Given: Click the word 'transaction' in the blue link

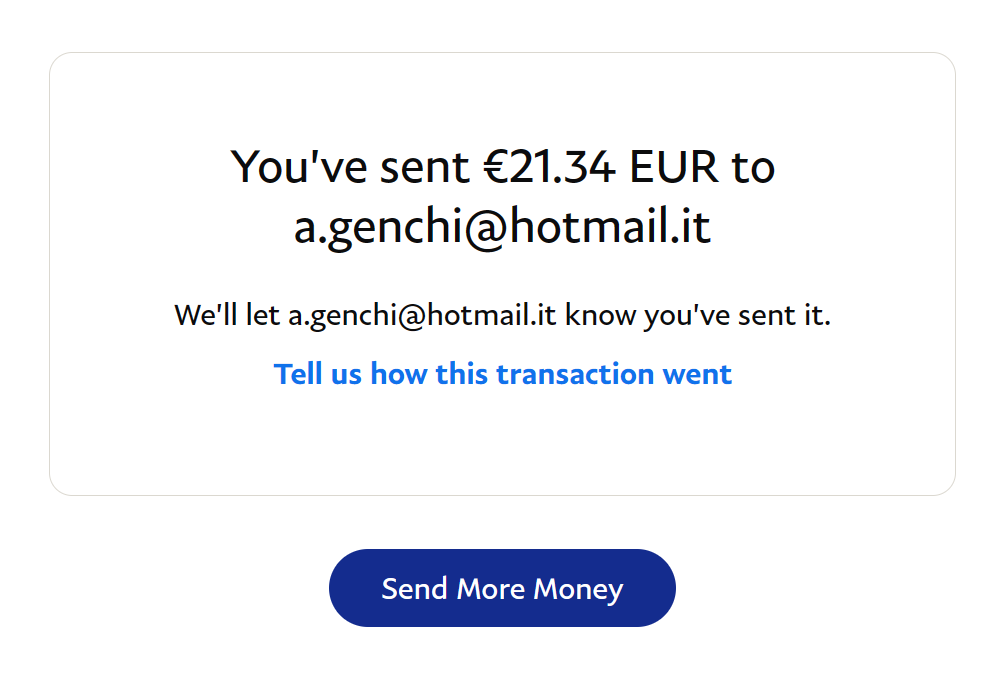Looking at the screenshot, I should [575, 374].
